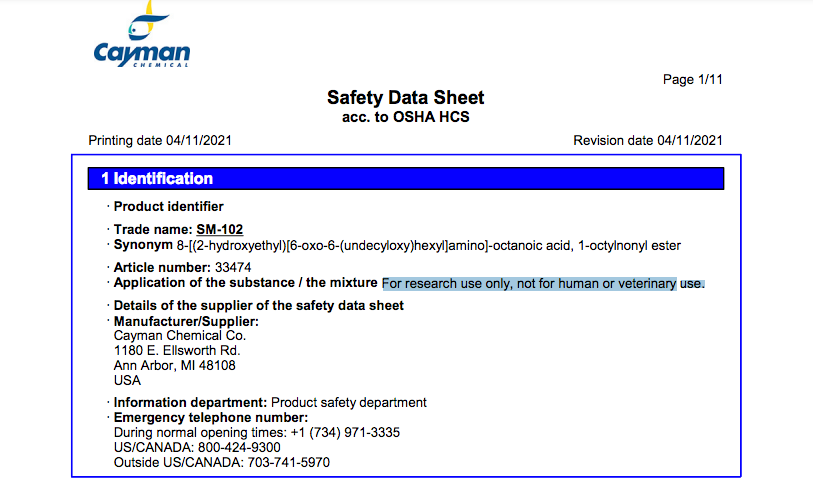Click the Revision date 04/11/2021 text

[x=648, y=140]
